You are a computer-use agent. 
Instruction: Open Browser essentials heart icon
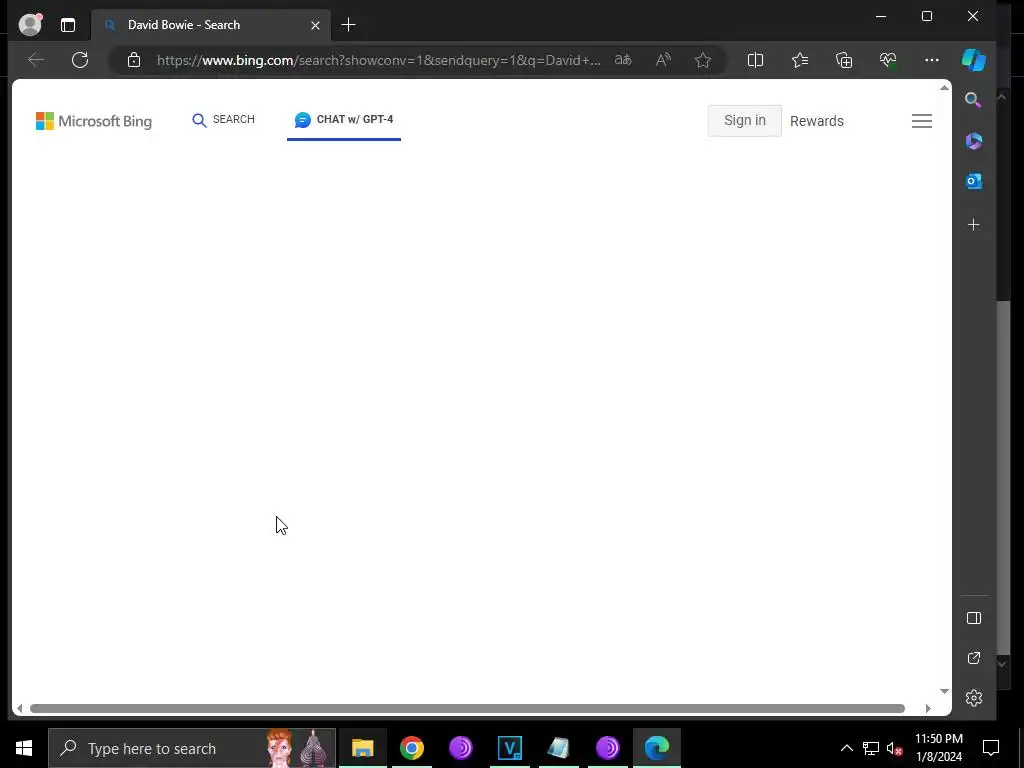coord(888,60)
